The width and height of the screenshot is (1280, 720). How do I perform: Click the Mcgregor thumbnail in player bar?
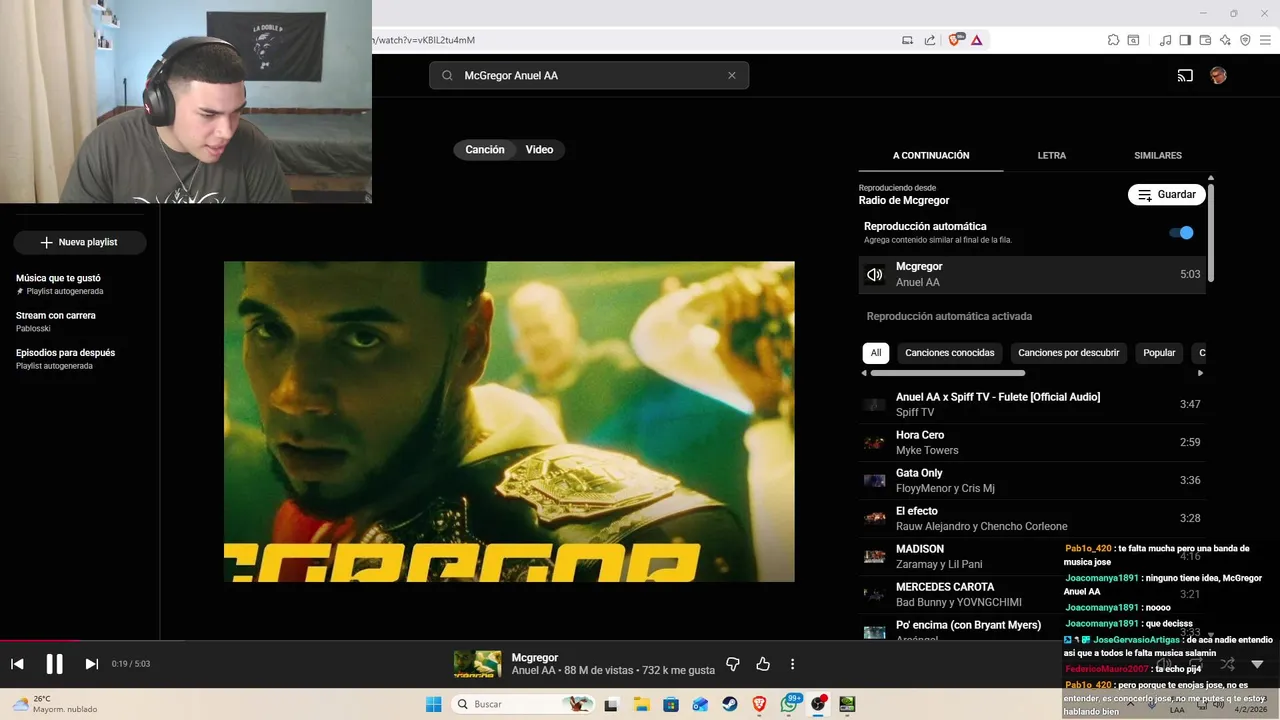[x=477, y=664]
